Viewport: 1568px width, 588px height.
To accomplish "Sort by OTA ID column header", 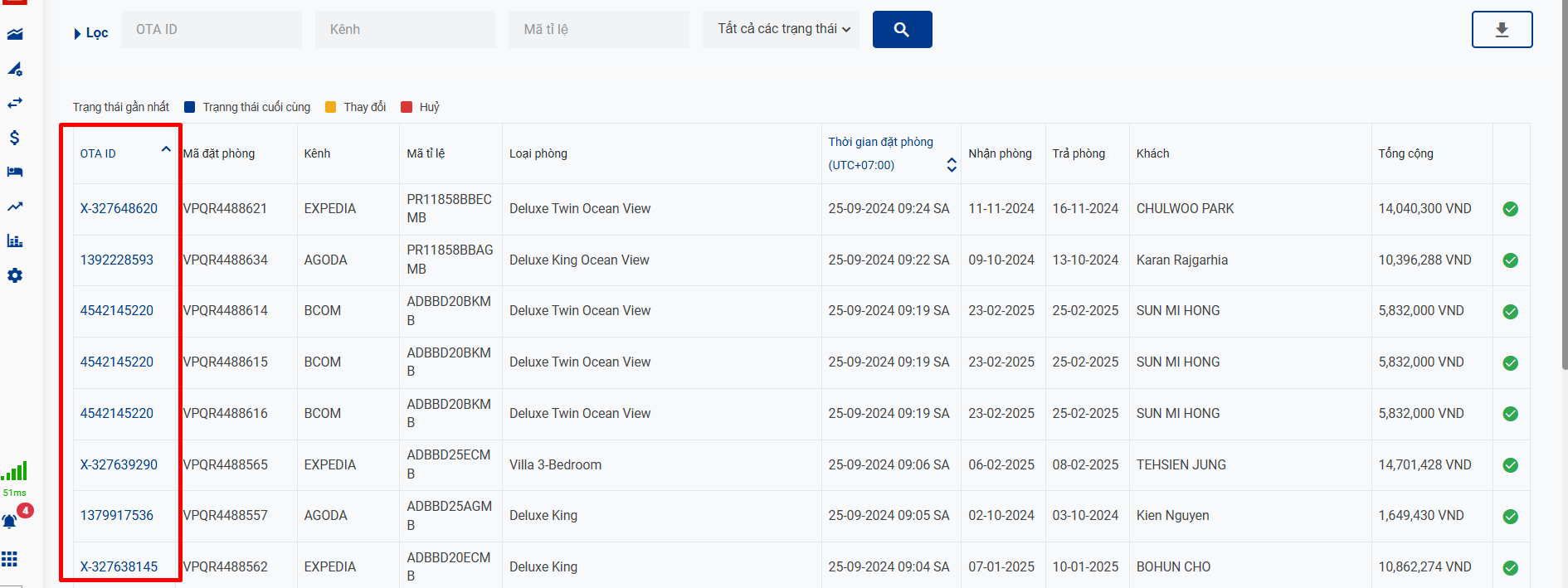I will click(x=98, y=153).
